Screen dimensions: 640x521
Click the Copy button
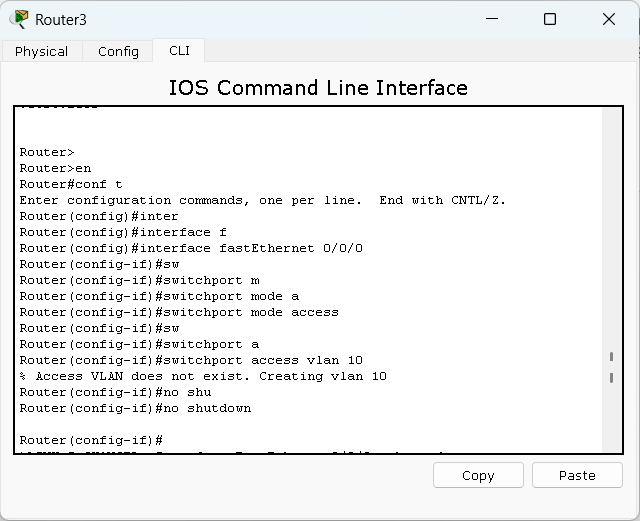coord(478,475)
